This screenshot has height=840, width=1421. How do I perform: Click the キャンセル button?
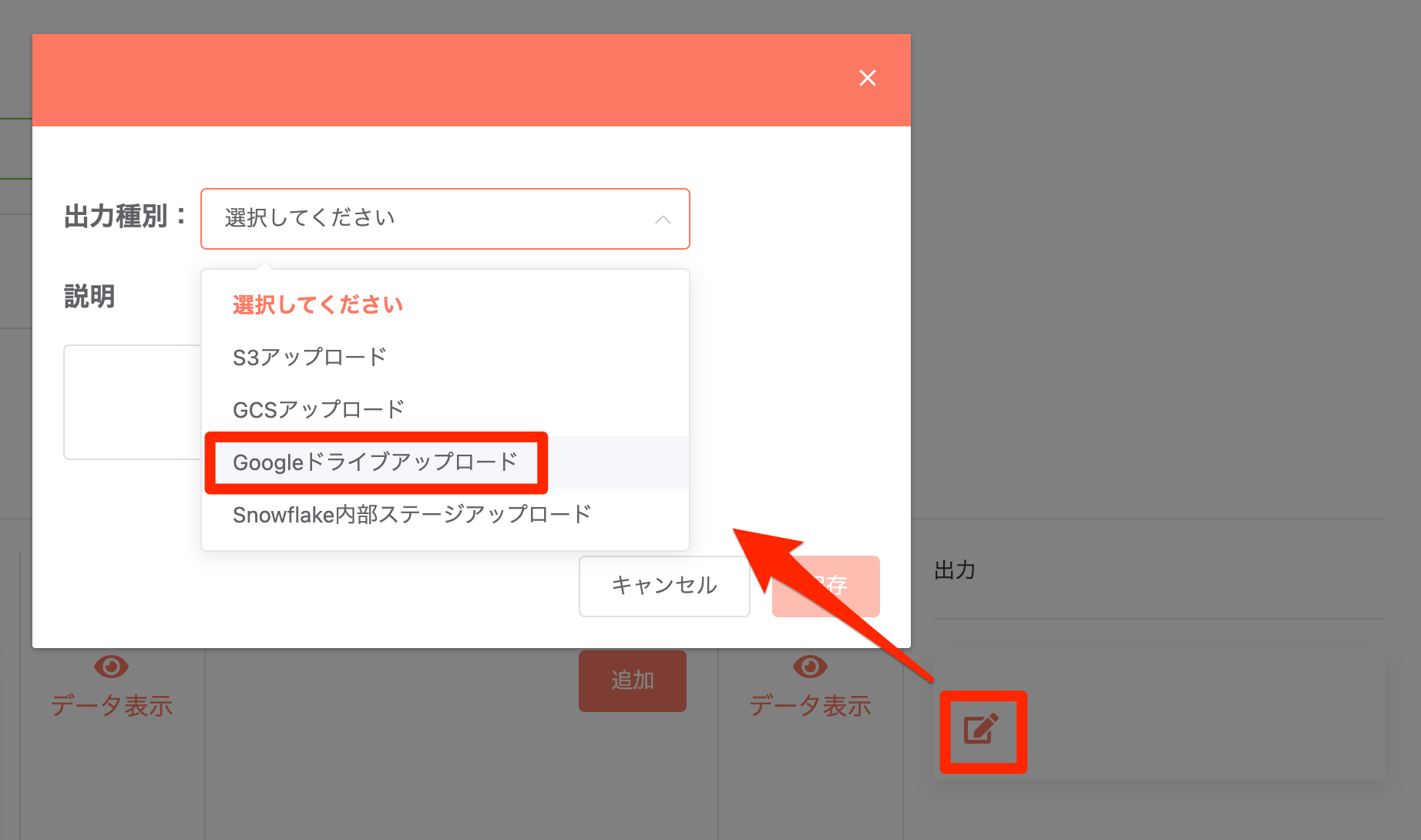tap(663, 586)
